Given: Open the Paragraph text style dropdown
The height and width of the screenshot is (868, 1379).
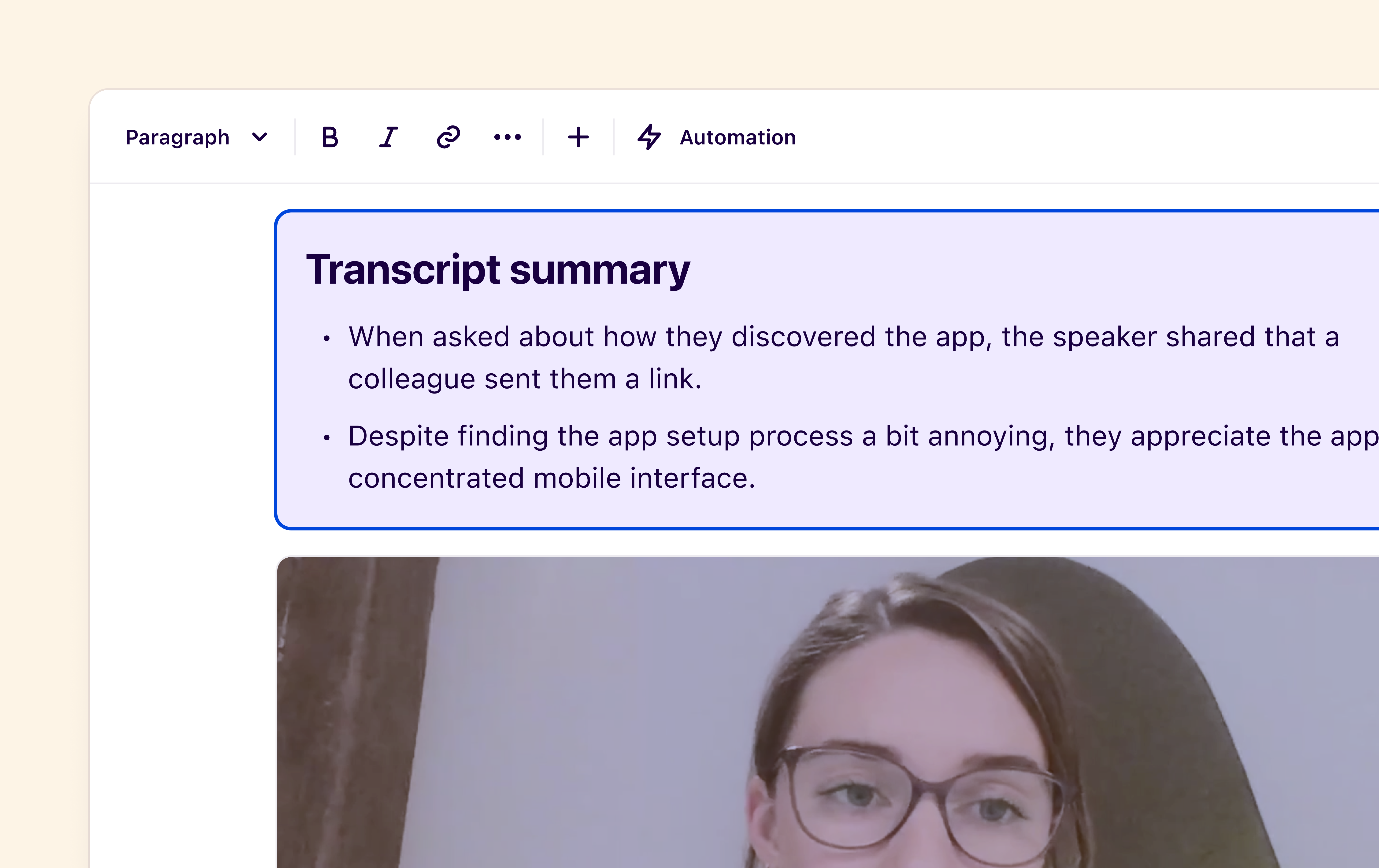Looking at the screenshot, I should click(x=178, y=137).
